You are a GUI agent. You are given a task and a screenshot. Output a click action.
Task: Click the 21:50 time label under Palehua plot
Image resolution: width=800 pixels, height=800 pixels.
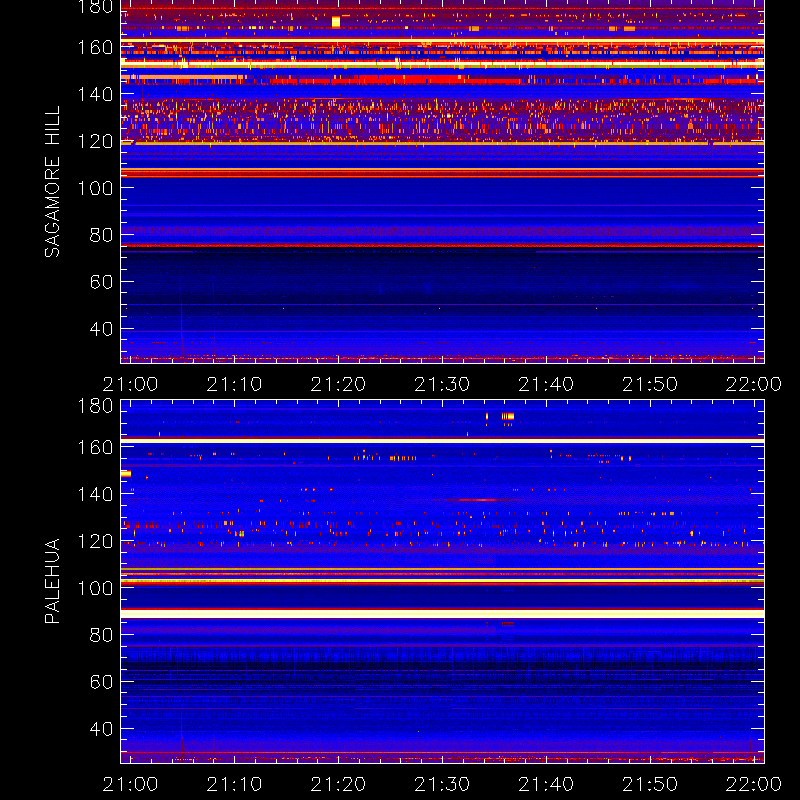point(649,784)
